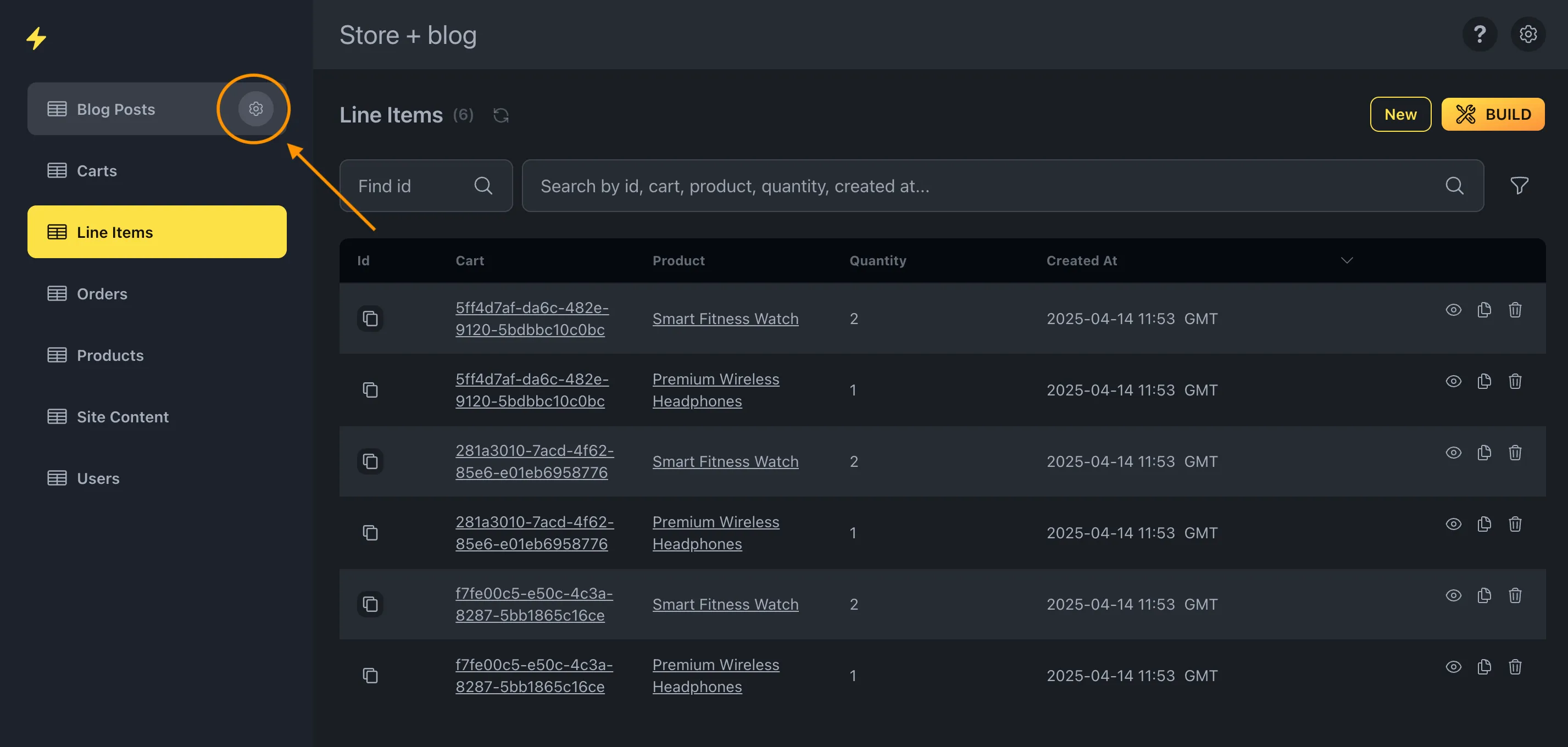Image resolution: width=1568 pixels, height=747 pixels.
Task: Refresh the Line Items list
Action: pyautogui.click(x=501, y=115)
